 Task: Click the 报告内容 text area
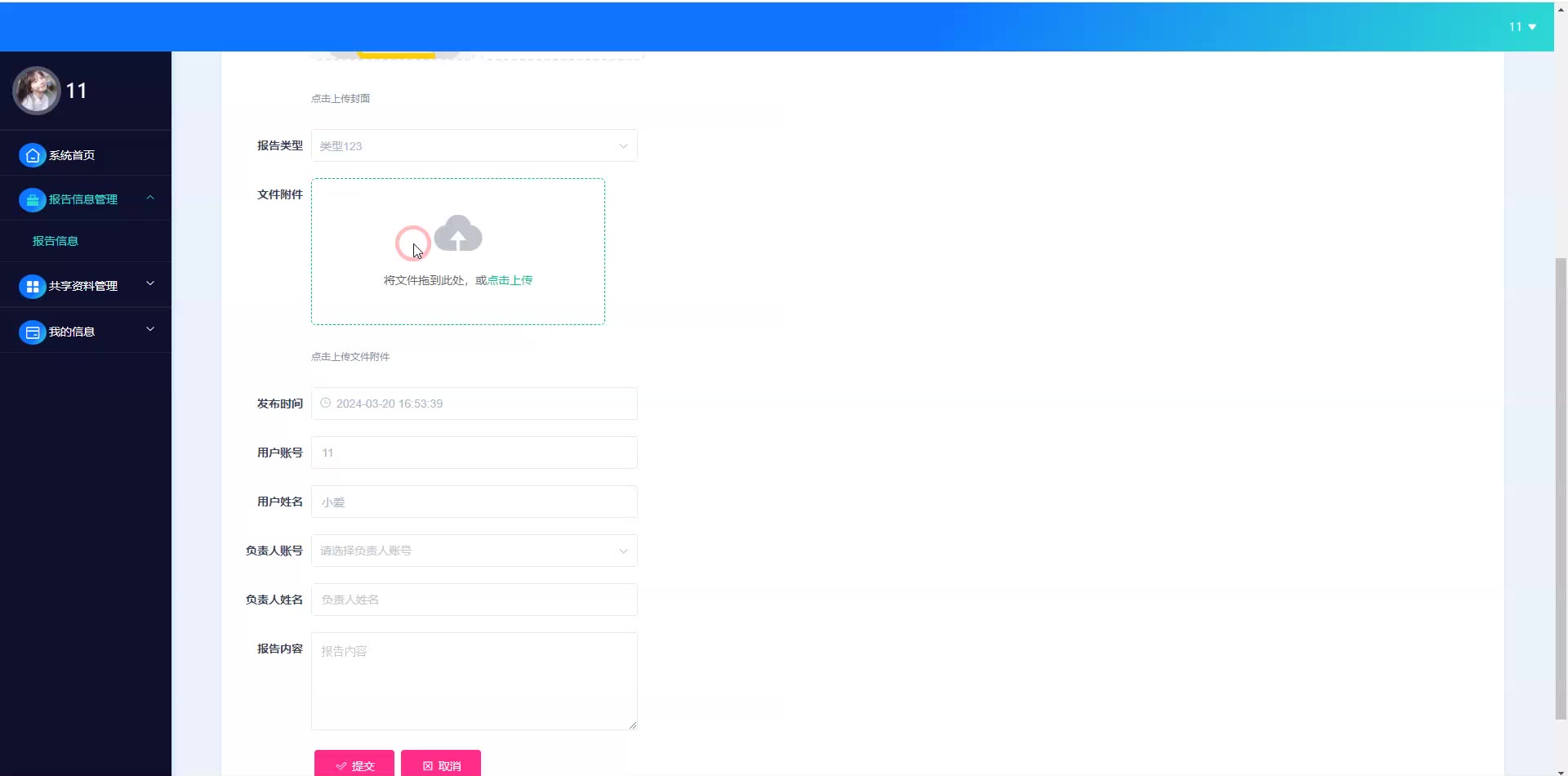pyautogui.click(x=474, y=681)
